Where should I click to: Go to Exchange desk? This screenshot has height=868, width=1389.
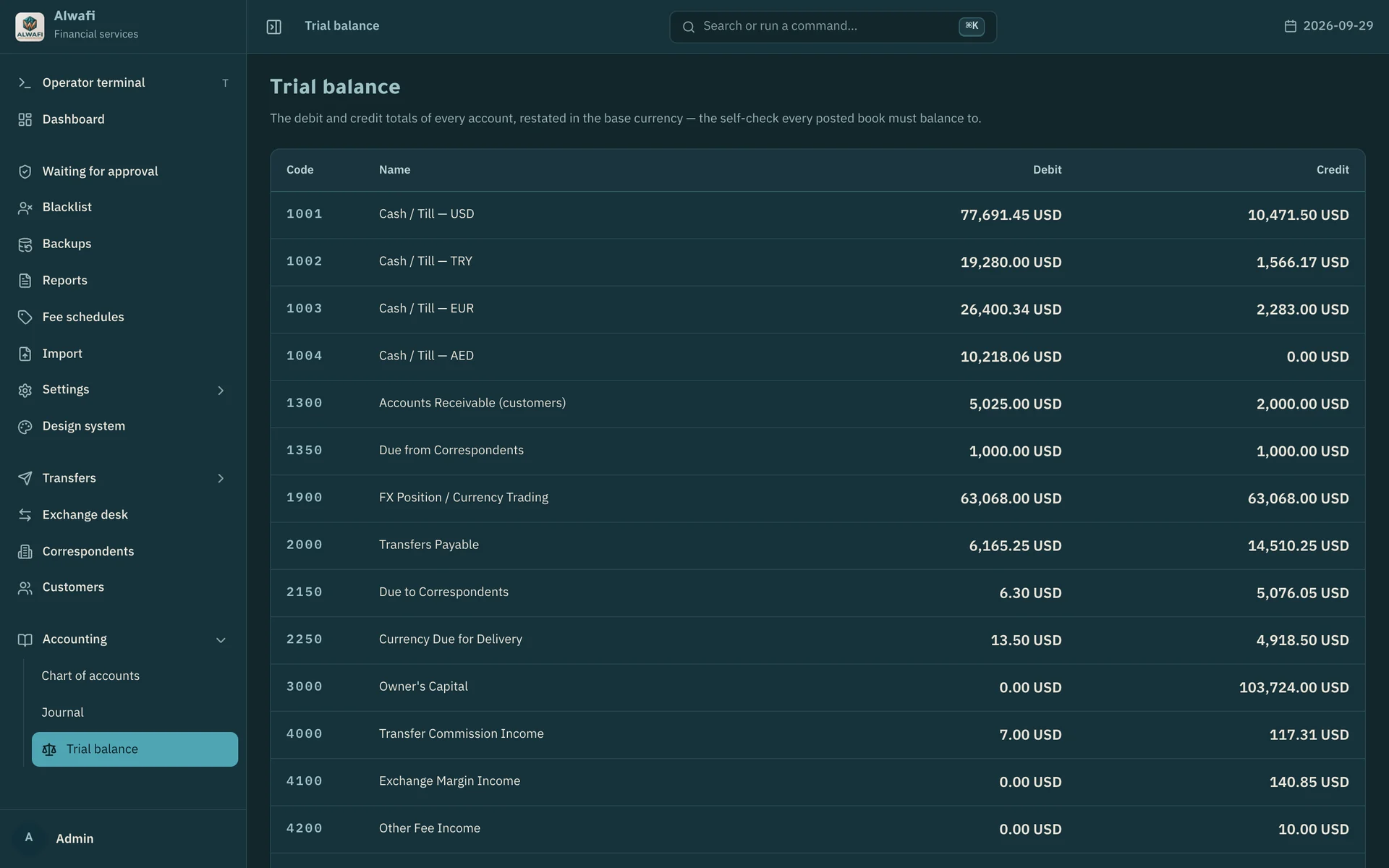coord(123,515)
